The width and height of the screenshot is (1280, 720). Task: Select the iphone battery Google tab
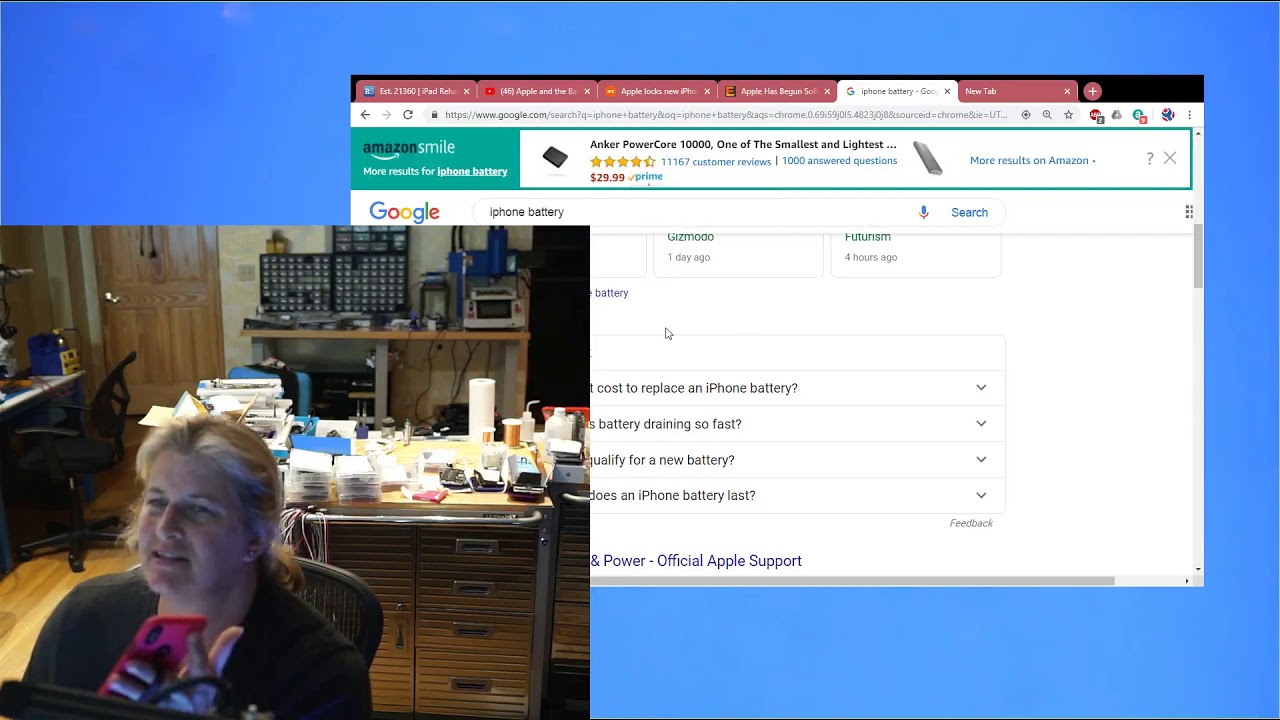click(x=896, y=91)
